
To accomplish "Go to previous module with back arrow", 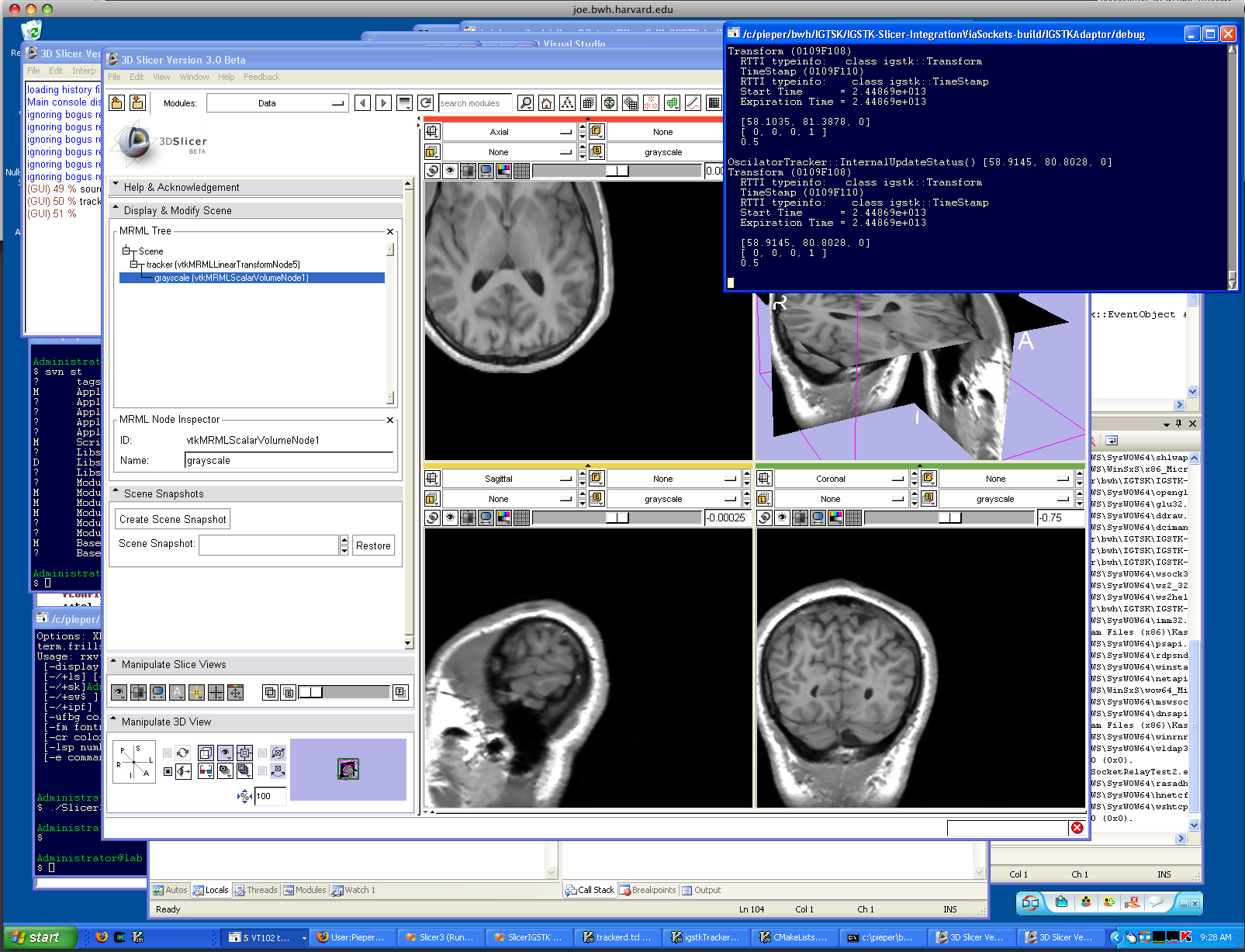I will (x=362, y=103).
